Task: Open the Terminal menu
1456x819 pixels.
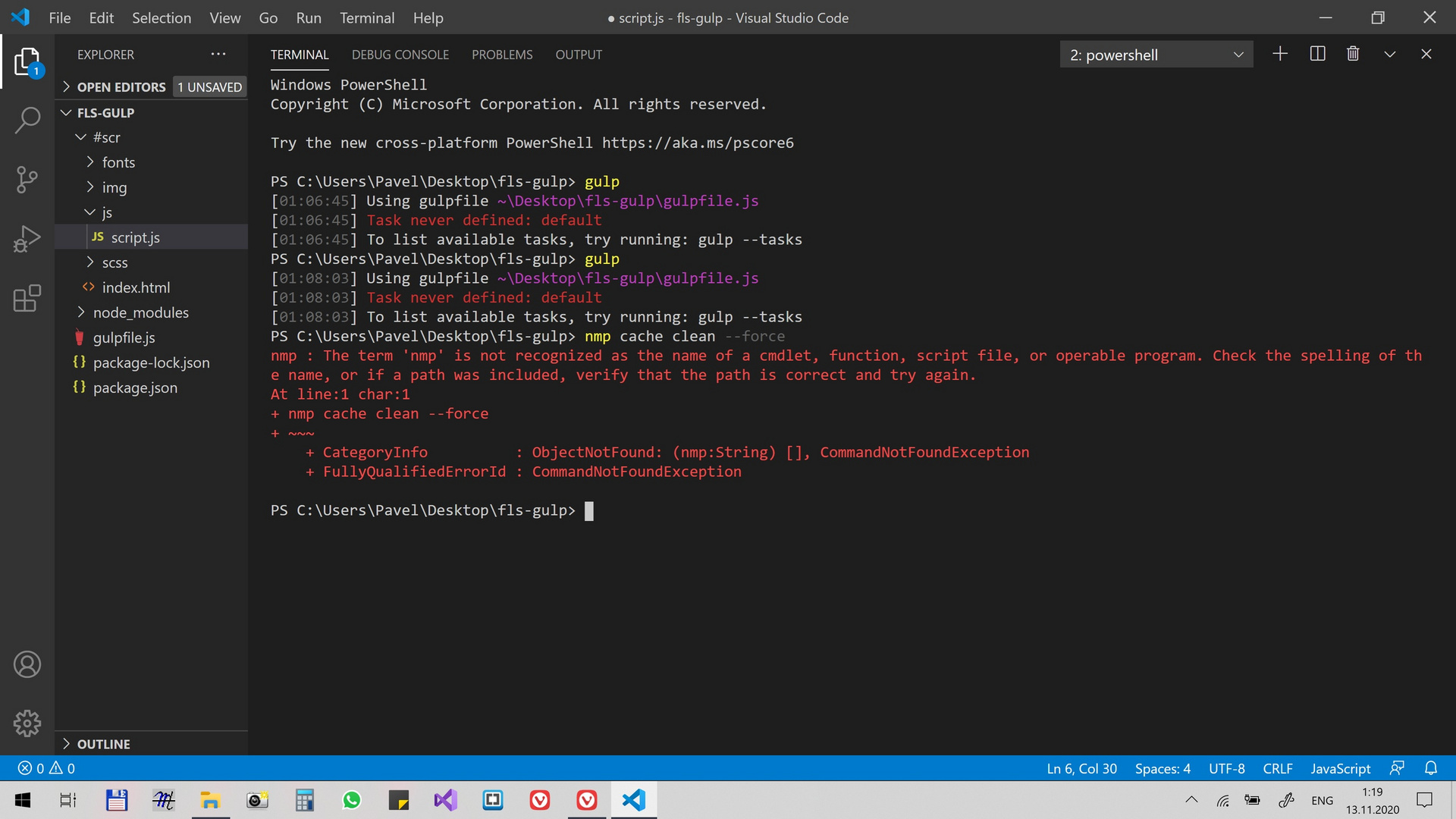Action: pos(367,17)
